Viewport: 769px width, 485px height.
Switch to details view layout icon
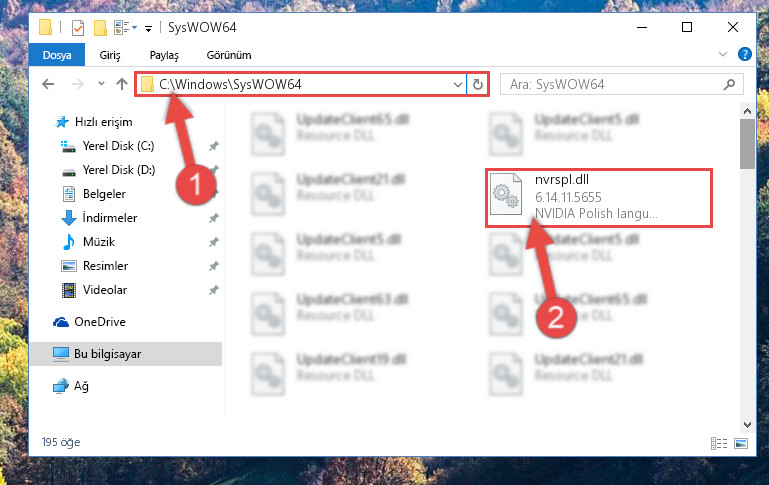pos(719,443)
